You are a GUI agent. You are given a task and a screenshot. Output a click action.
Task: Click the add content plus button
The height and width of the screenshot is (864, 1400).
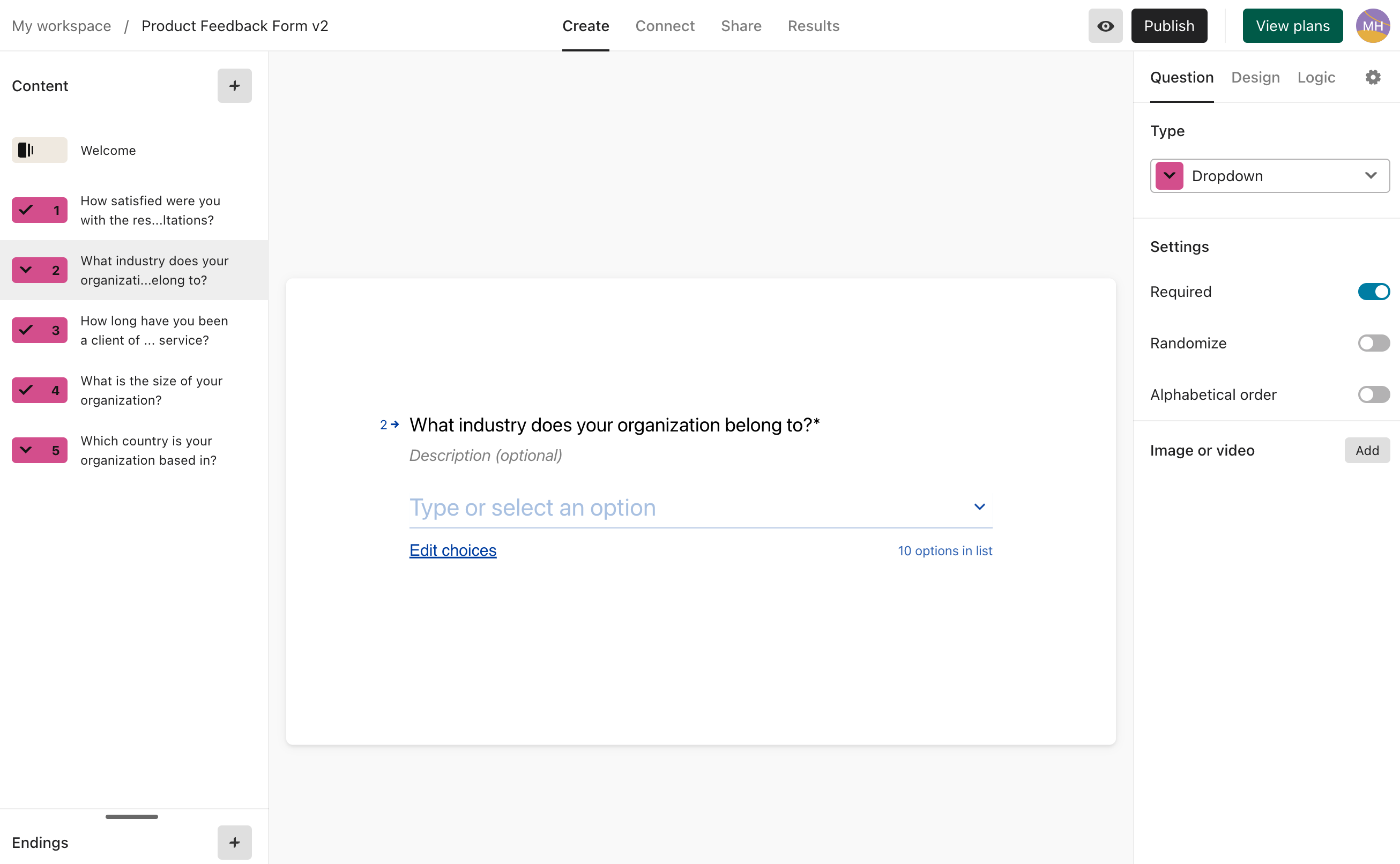[234, 86]
